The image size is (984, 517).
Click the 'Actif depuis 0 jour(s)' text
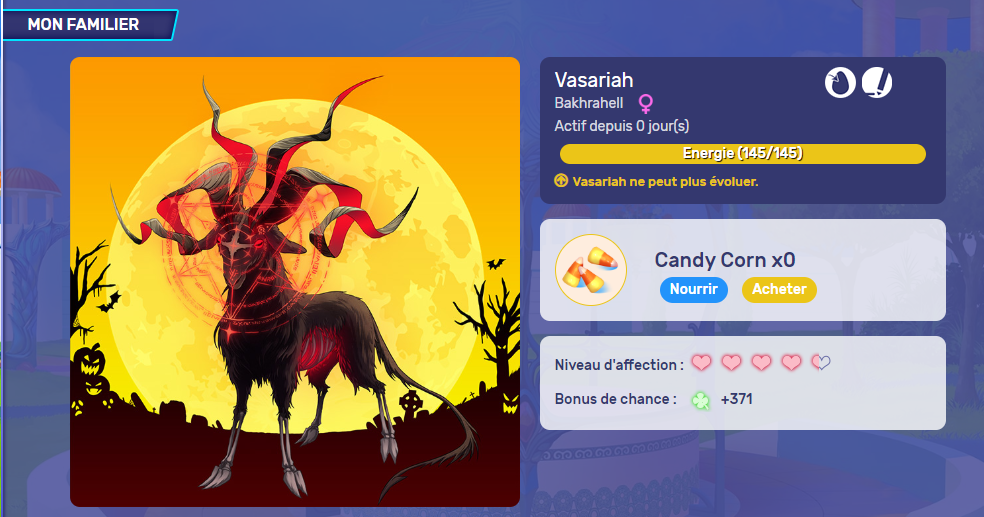(622, 126)
